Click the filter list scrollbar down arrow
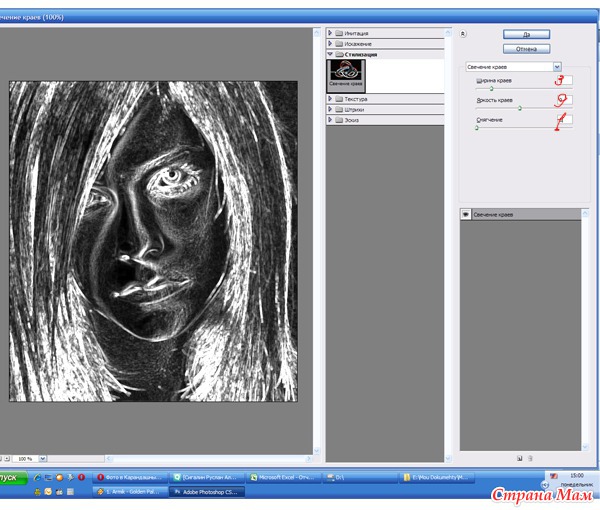This screenshot has width=600, height=510. [x=448, y=458]
